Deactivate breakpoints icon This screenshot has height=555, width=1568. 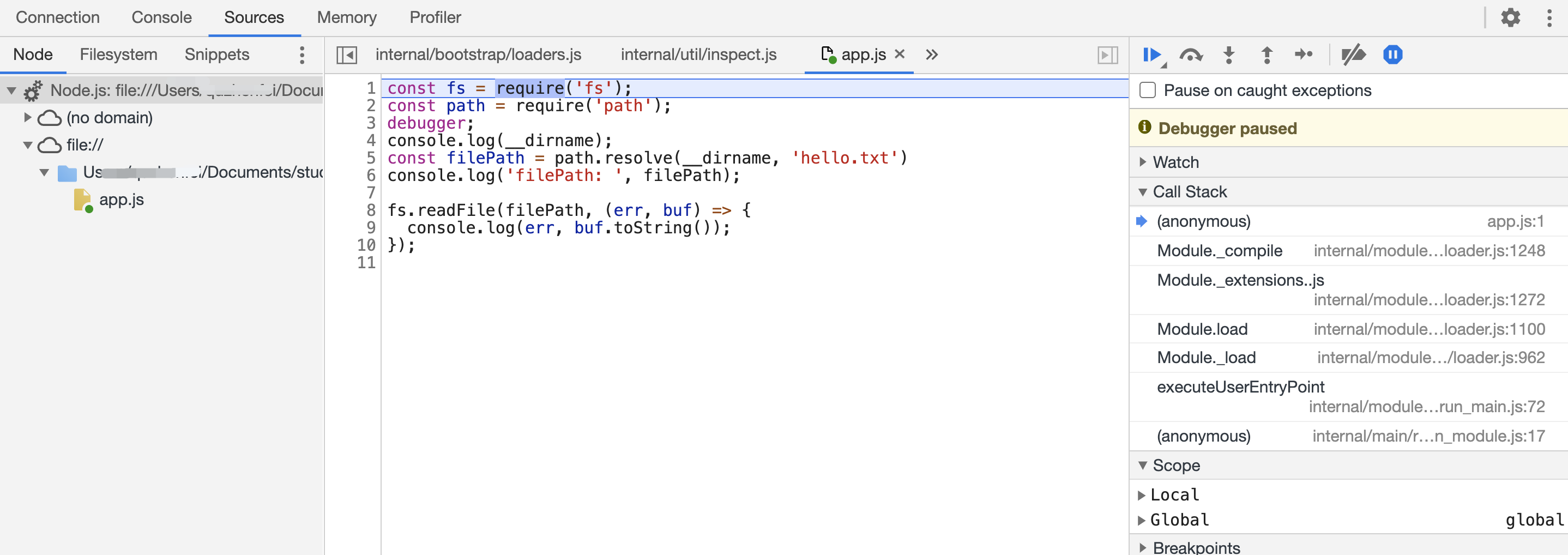(x=1353, y=56)
